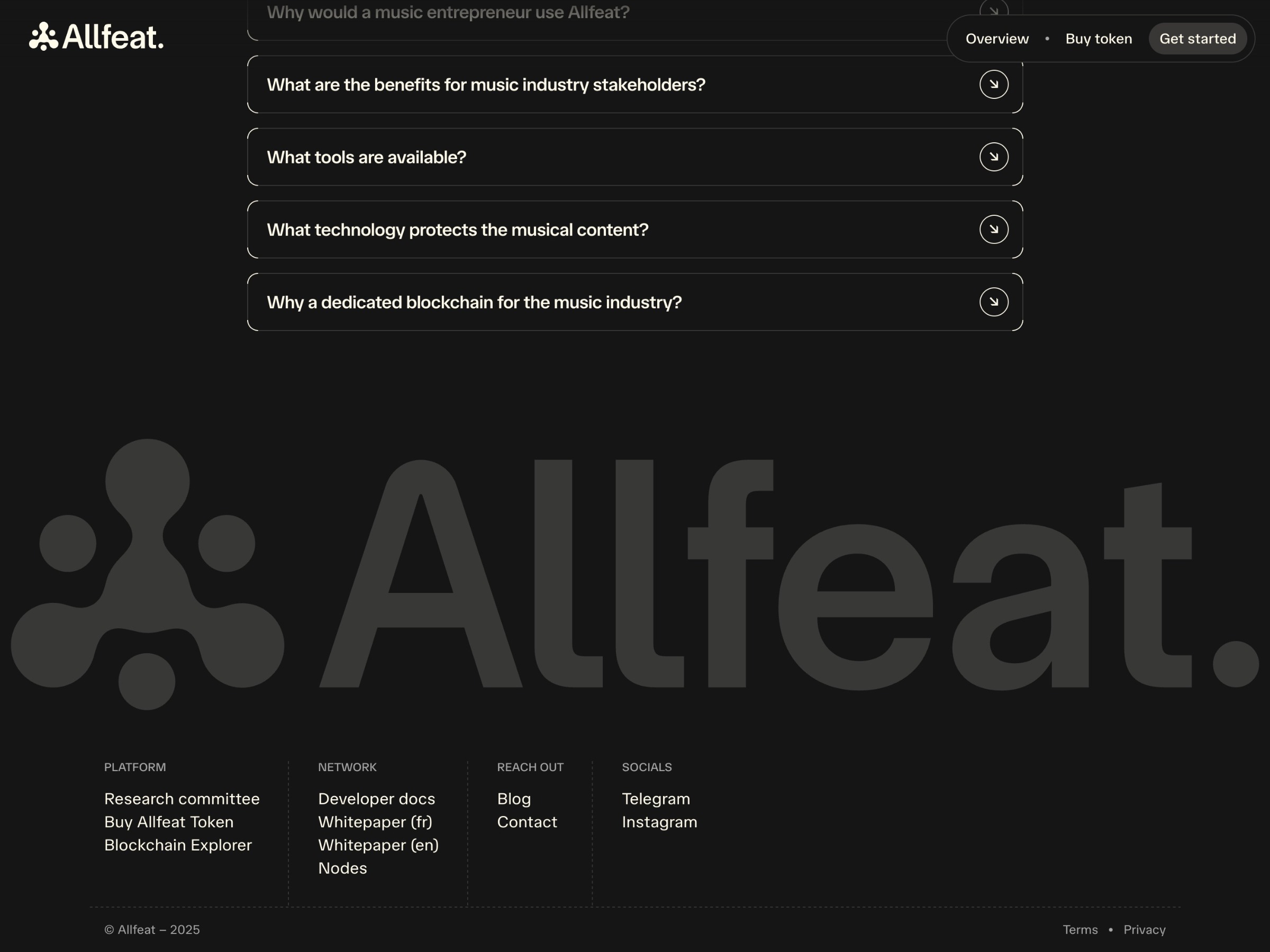Select Overview in the navigation bar

click(997, 38)
